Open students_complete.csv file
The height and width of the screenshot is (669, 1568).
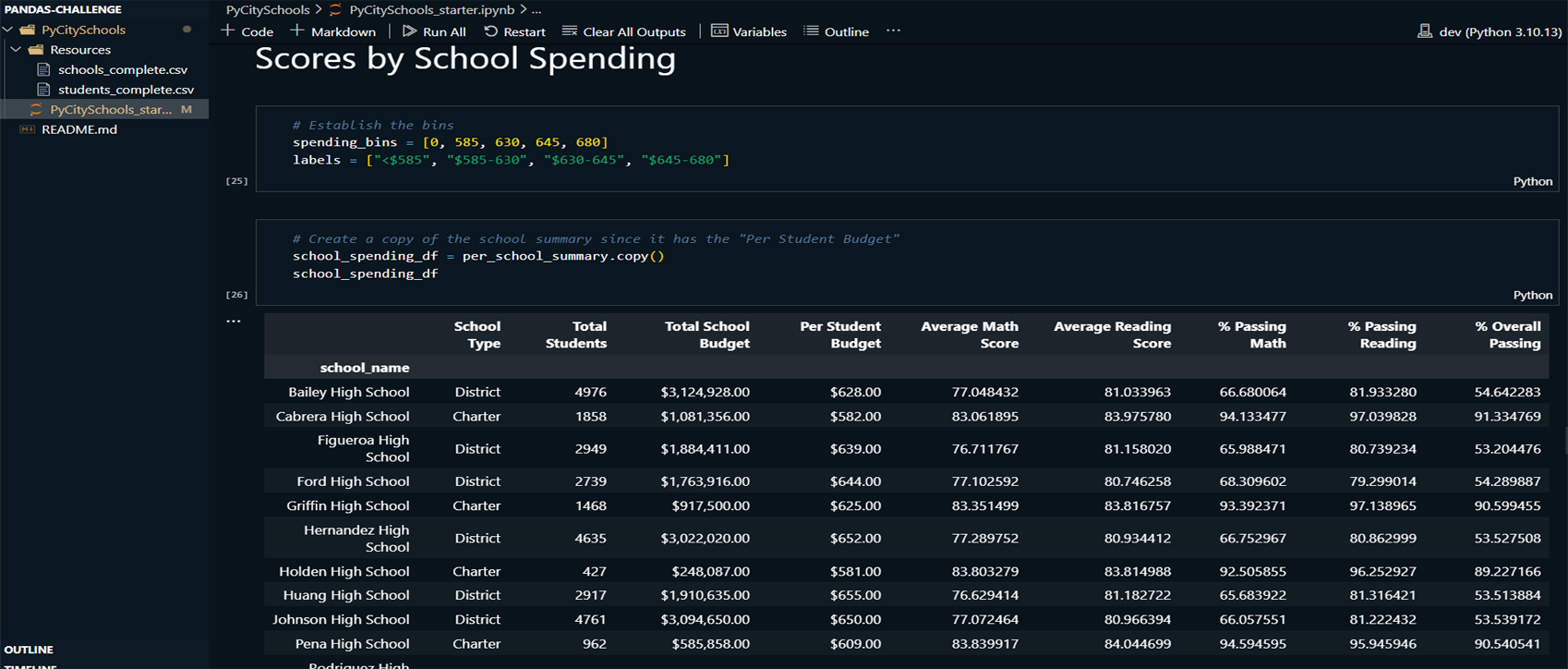point(126,90)
